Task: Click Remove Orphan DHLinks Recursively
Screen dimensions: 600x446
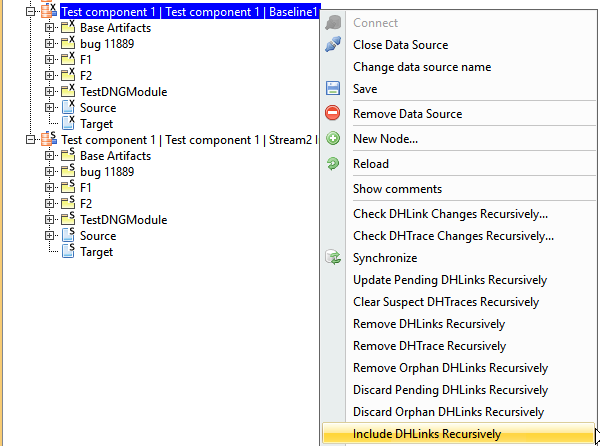Action: 450,368
